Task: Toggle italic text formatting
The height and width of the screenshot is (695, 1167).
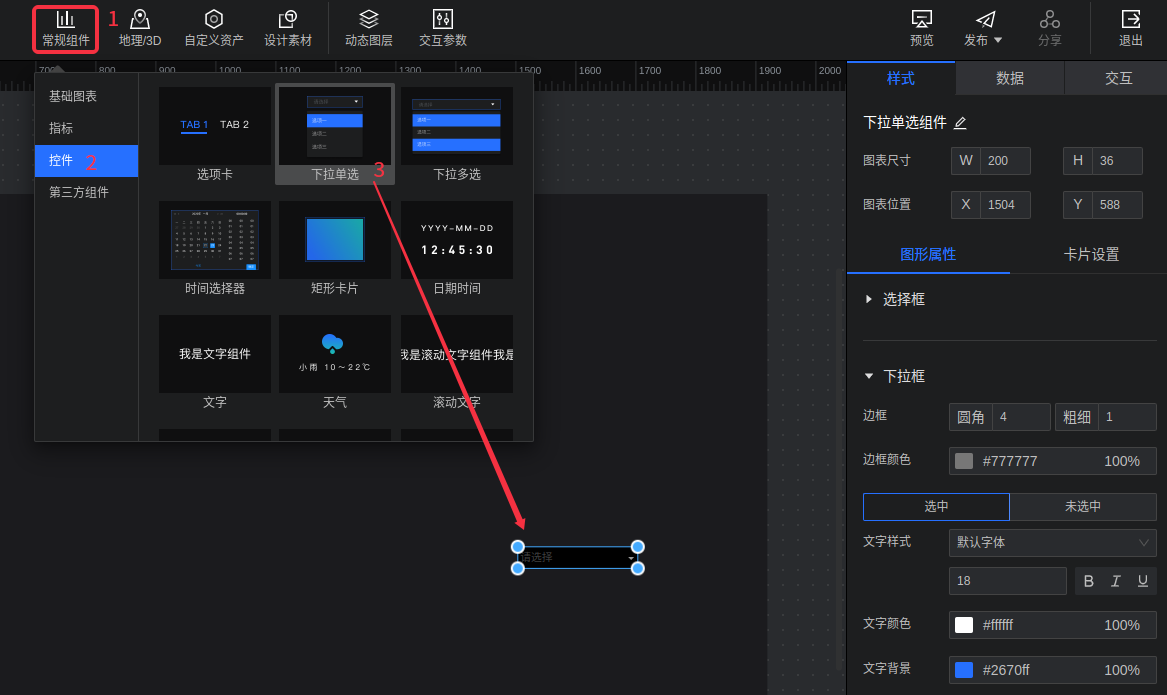Action: point(1116,581)
